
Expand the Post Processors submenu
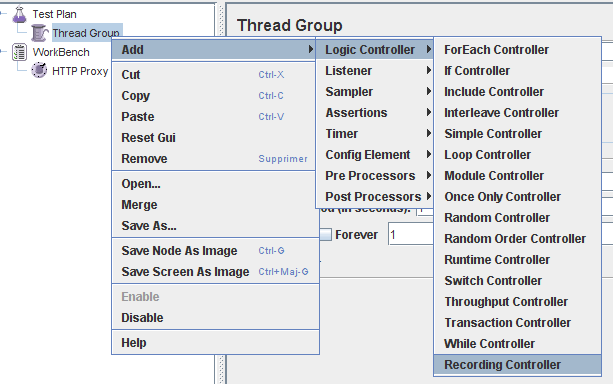tap(374, 197)
